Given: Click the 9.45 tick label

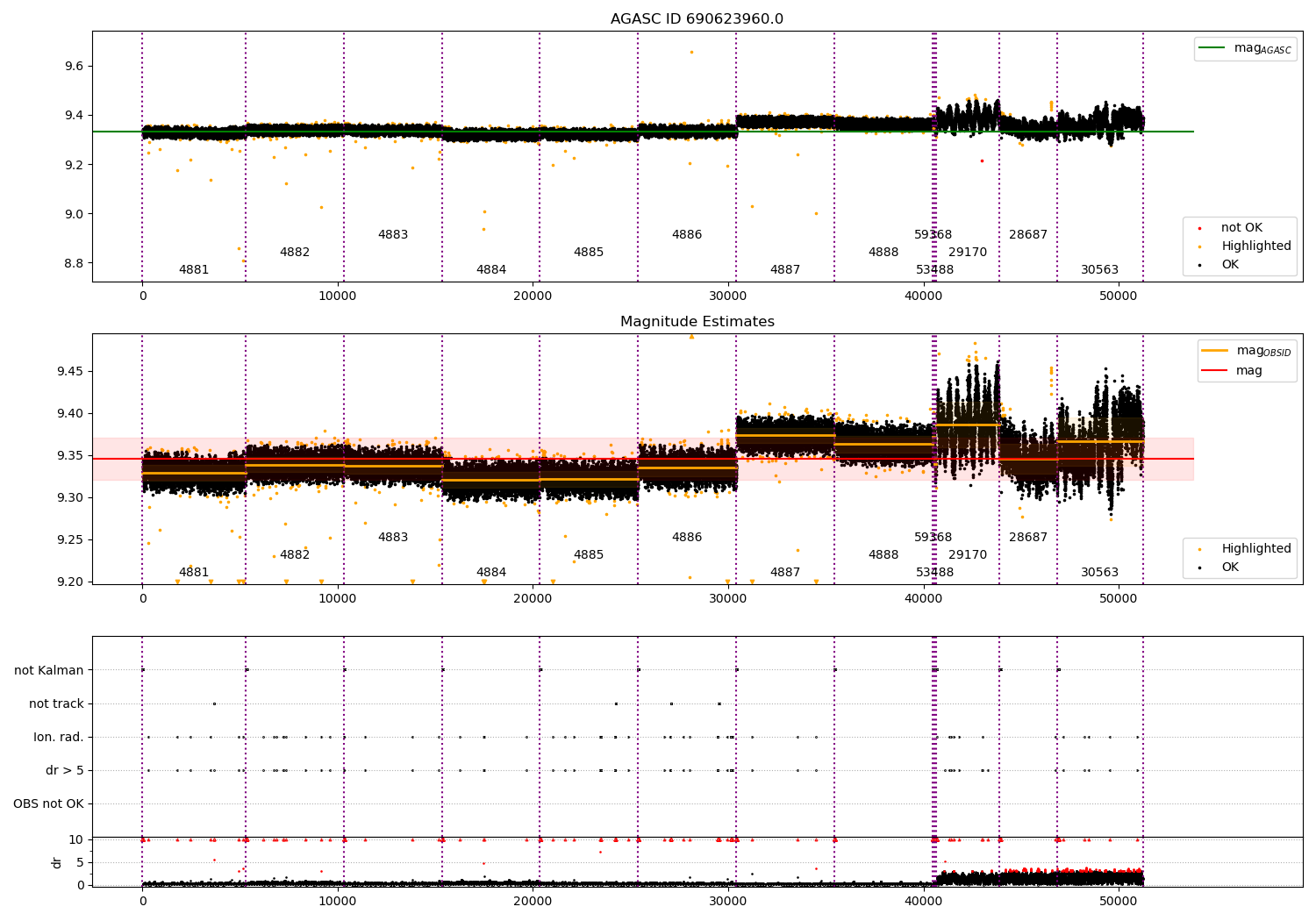Looking at the screenshot, I should coord(69,372).
